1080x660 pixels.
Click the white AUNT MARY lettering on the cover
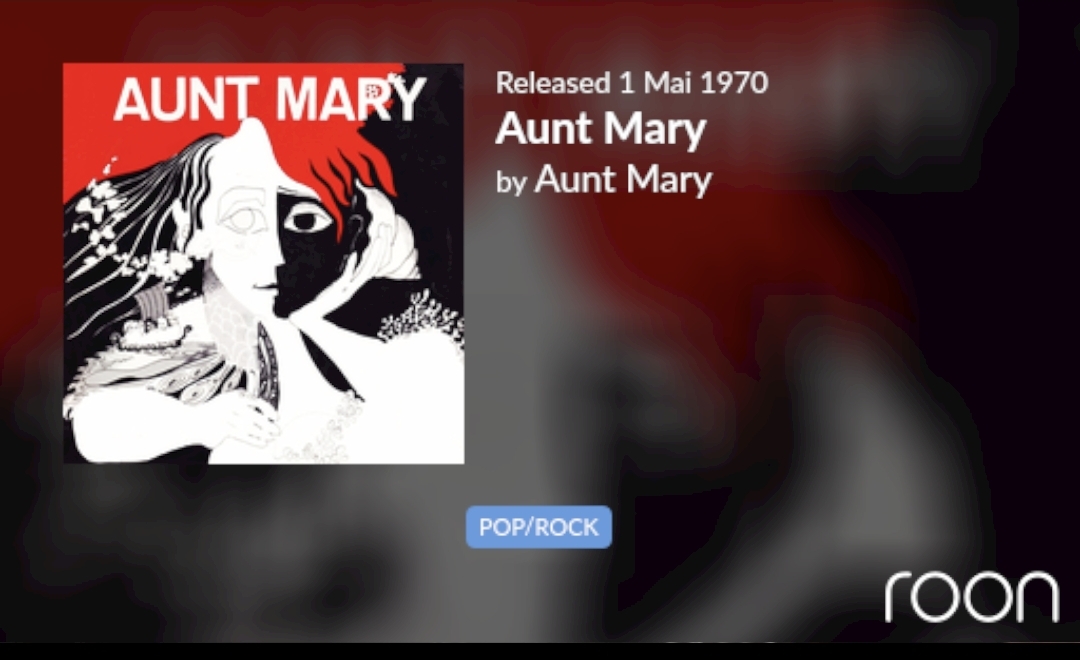click(x=269, y=99)
